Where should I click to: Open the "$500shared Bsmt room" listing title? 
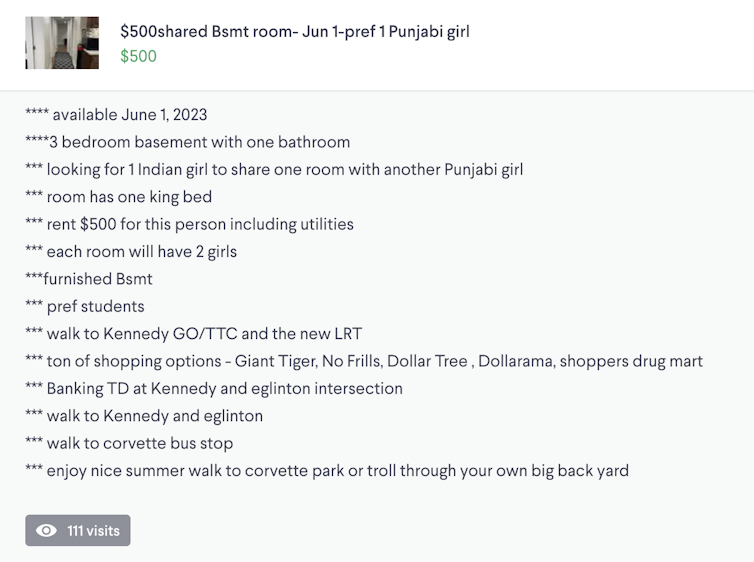pos(294,31)
